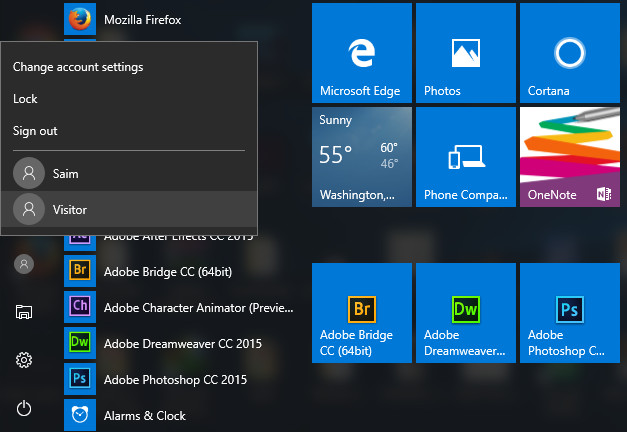Choose Lock from account menu

click(x=26, y=99)
